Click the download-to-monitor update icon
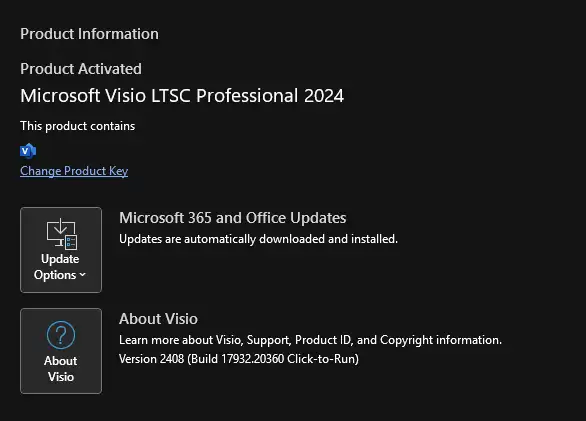 point(62,234)
